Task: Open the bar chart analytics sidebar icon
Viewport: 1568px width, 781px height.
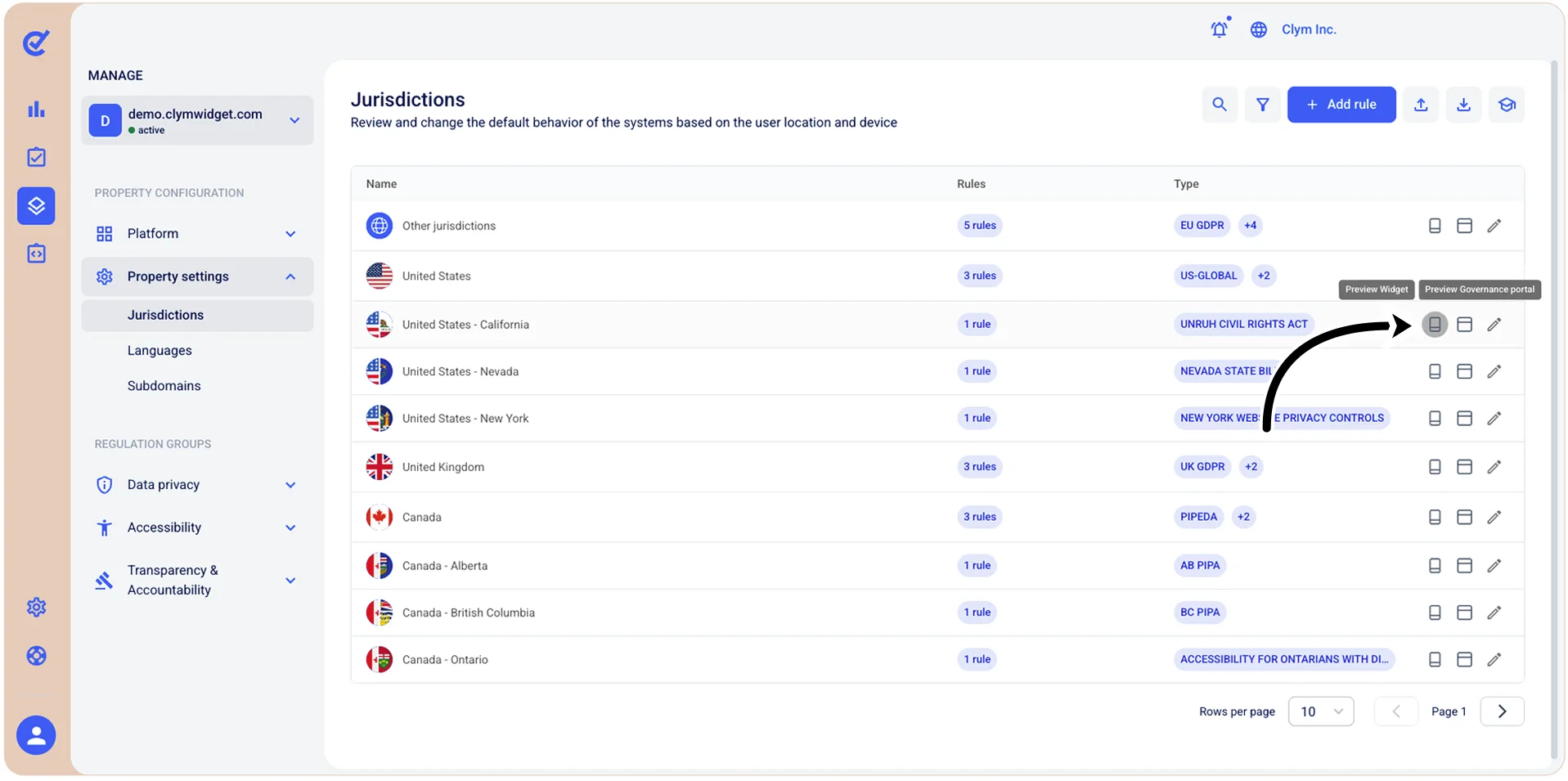Action: point(36,109)
